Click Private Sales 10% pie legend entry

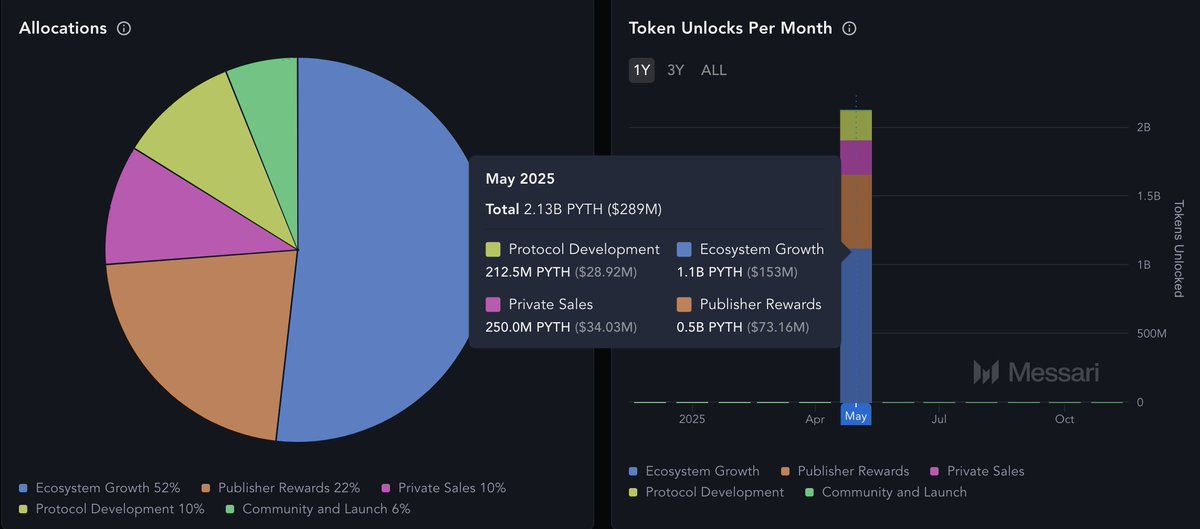pos(443,488)
